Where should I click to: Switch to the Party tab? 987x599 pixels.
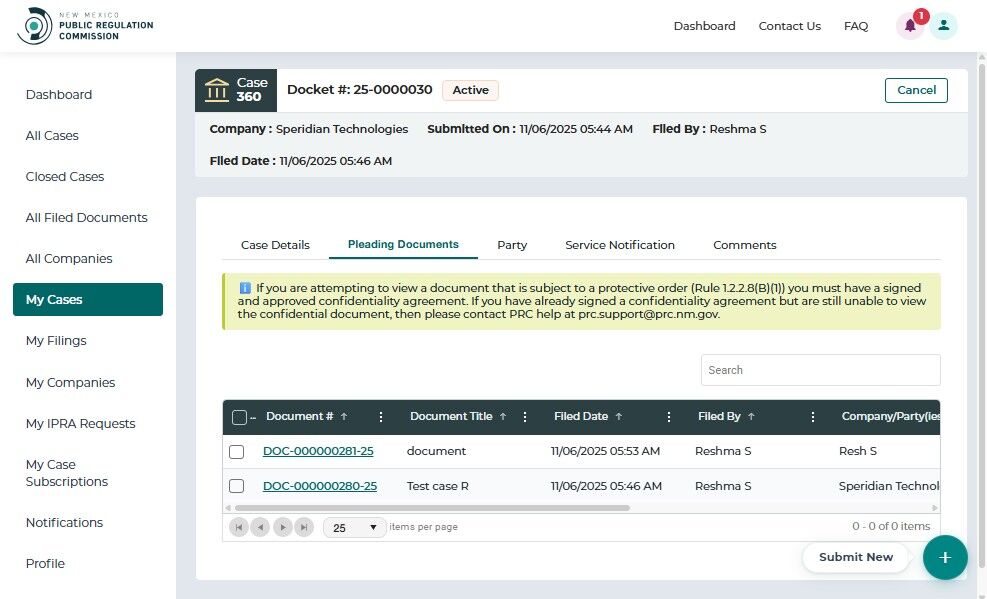512,245
